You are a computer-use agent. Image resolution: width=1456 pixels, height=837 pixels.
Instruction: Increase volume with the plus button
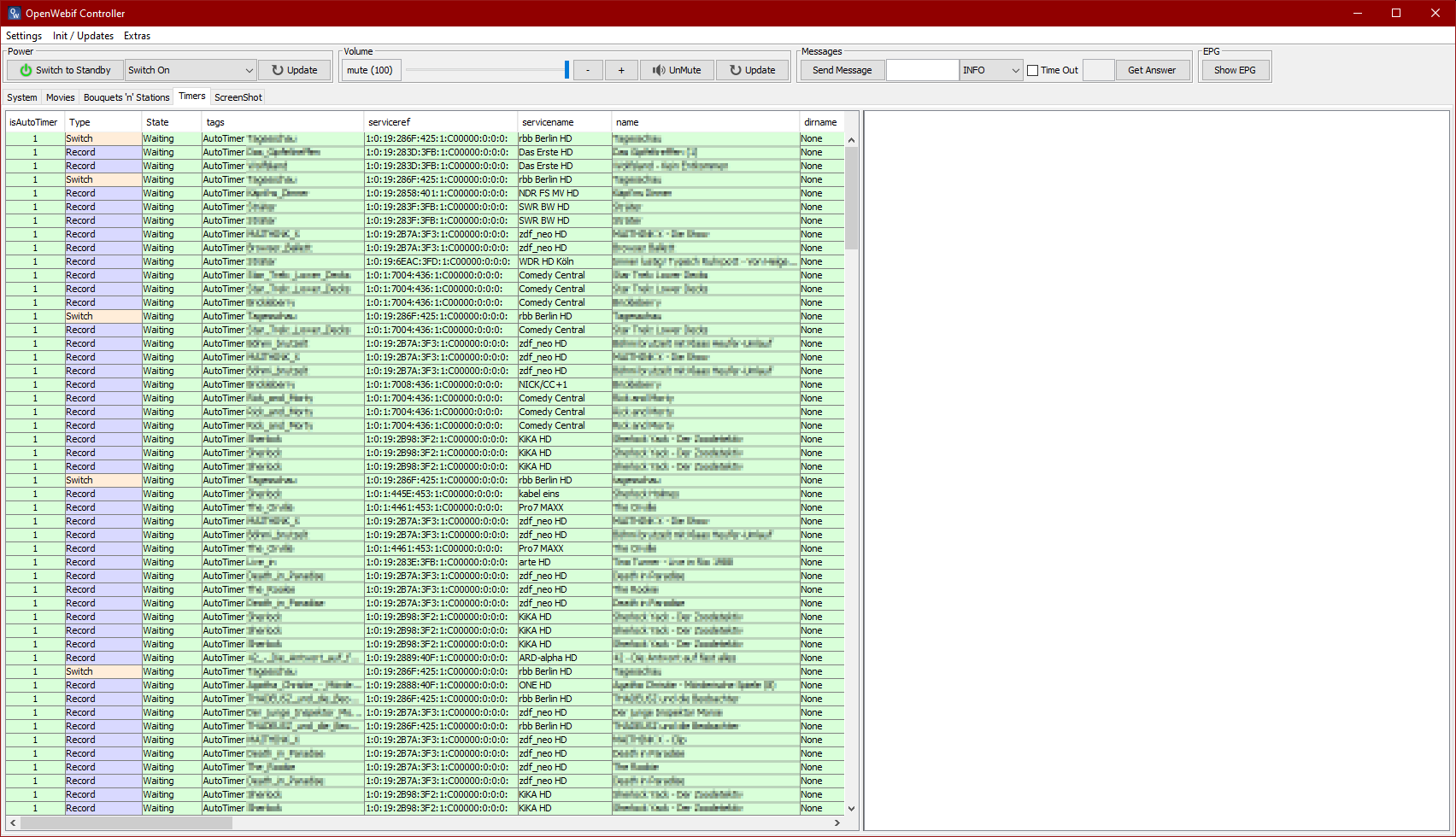point(621,70)
